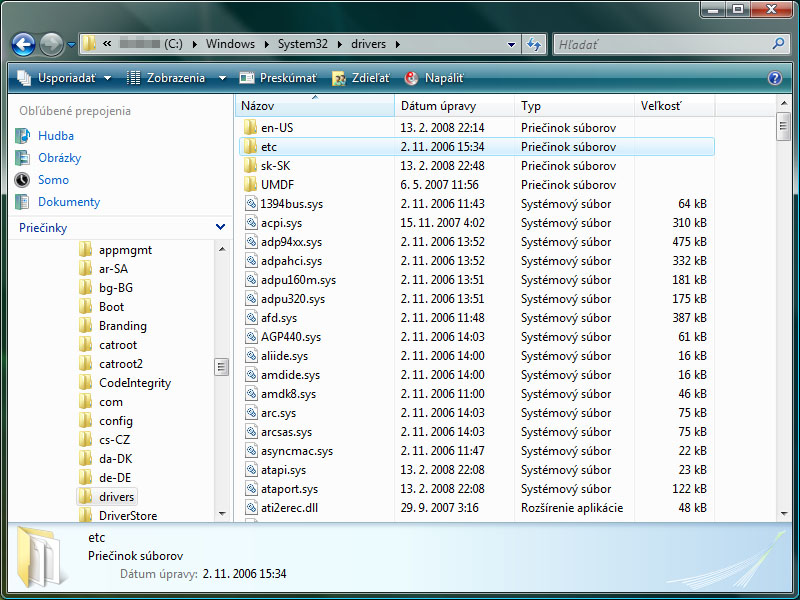Click file list scroll down arrow

[x=784, y=514]
